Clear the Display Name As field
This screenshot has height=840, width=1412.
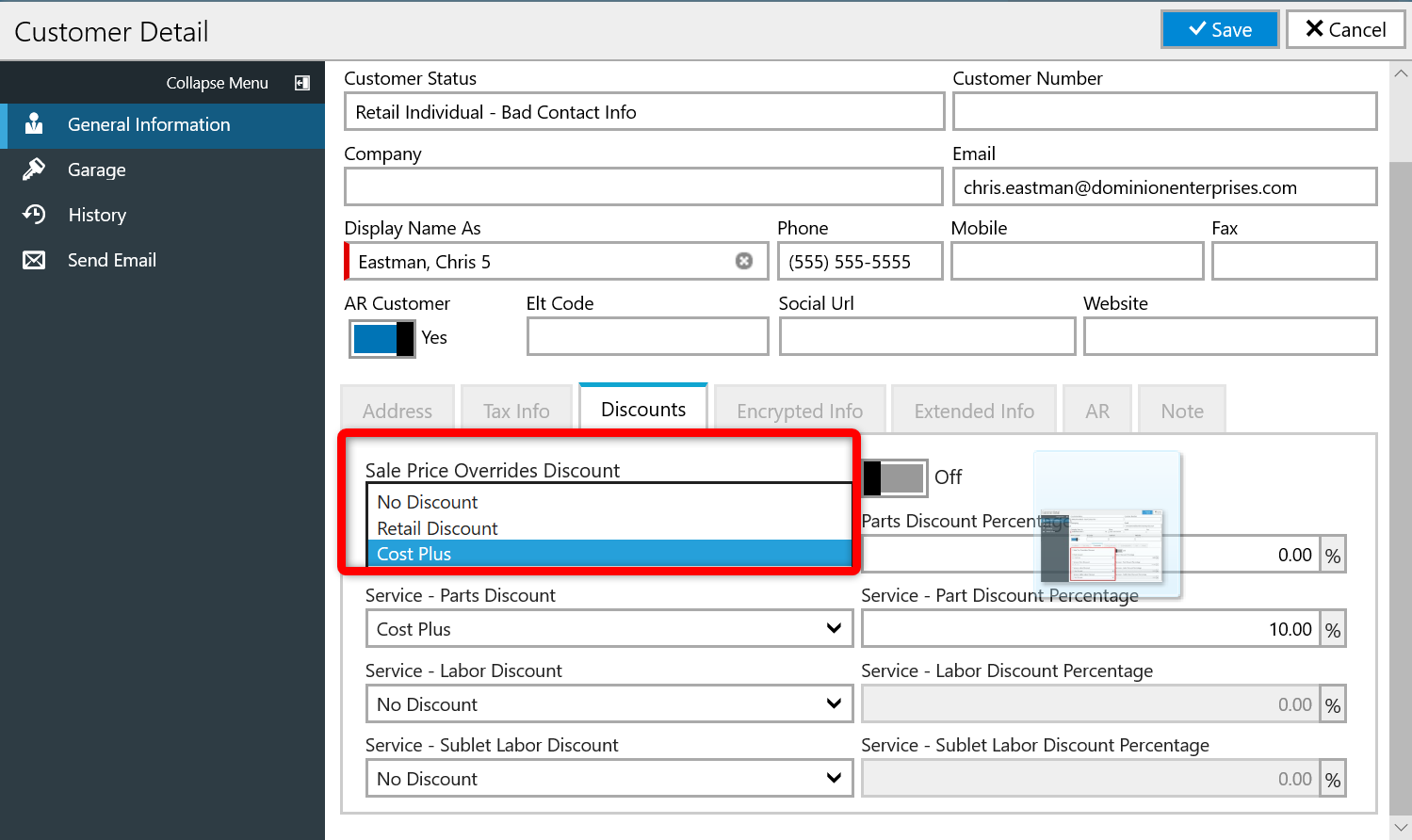click(x=744, y=261)
